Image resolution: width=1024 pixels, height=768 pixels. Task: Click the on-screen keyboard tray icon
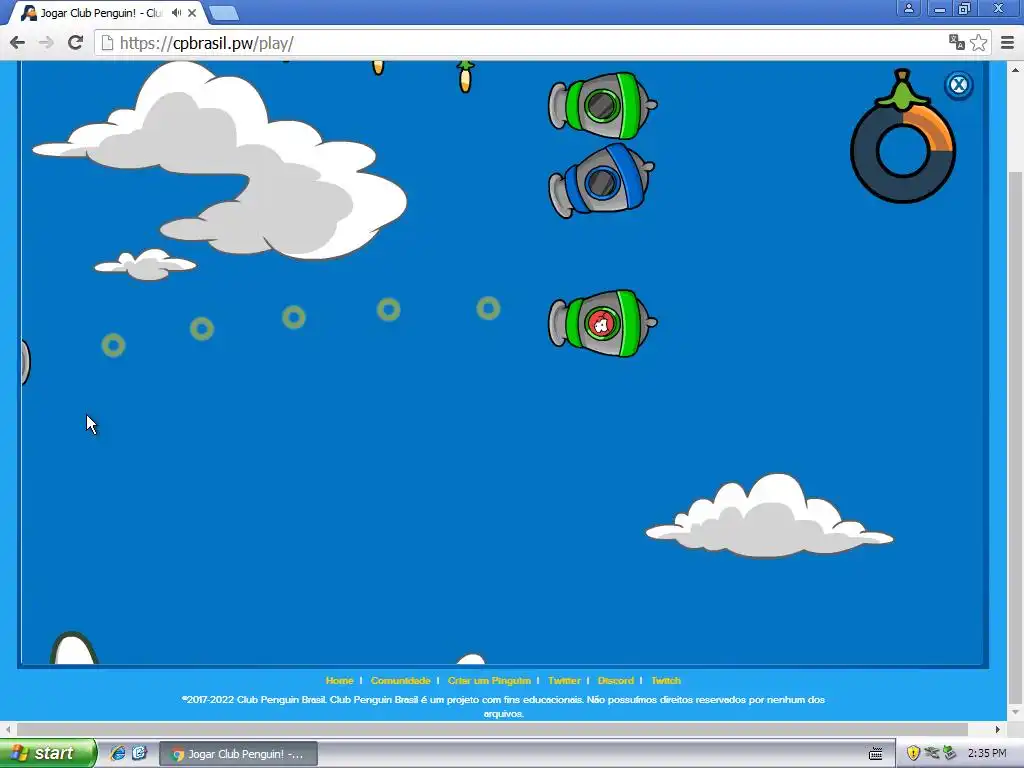(876, 754)
